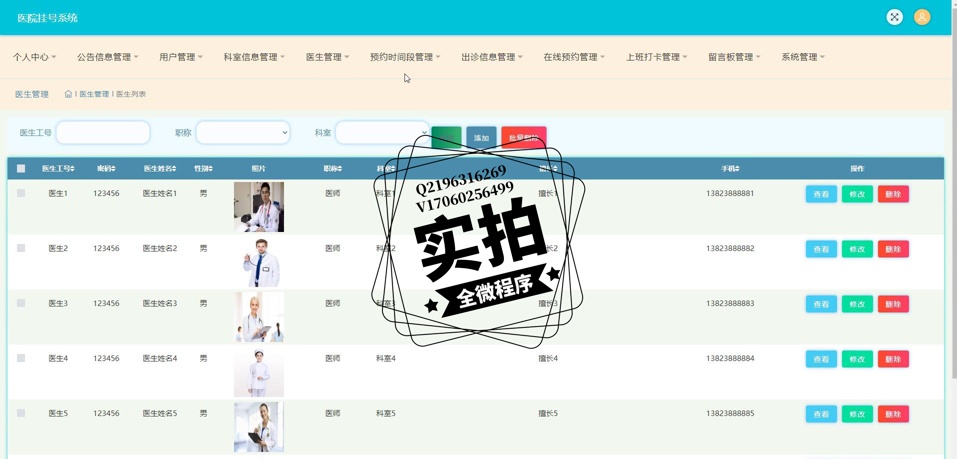Viewport: 957px width, 459px height.
Task: Open the 医生管理 navigation menu
Action: [328, 57]
